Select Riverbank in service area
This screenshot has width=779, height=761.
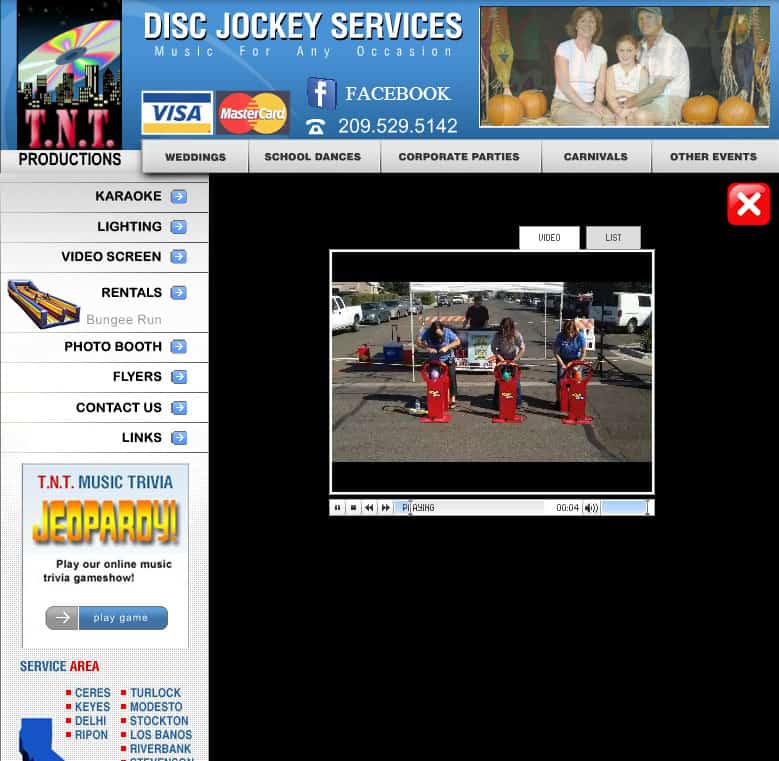(x=160, y=749)
